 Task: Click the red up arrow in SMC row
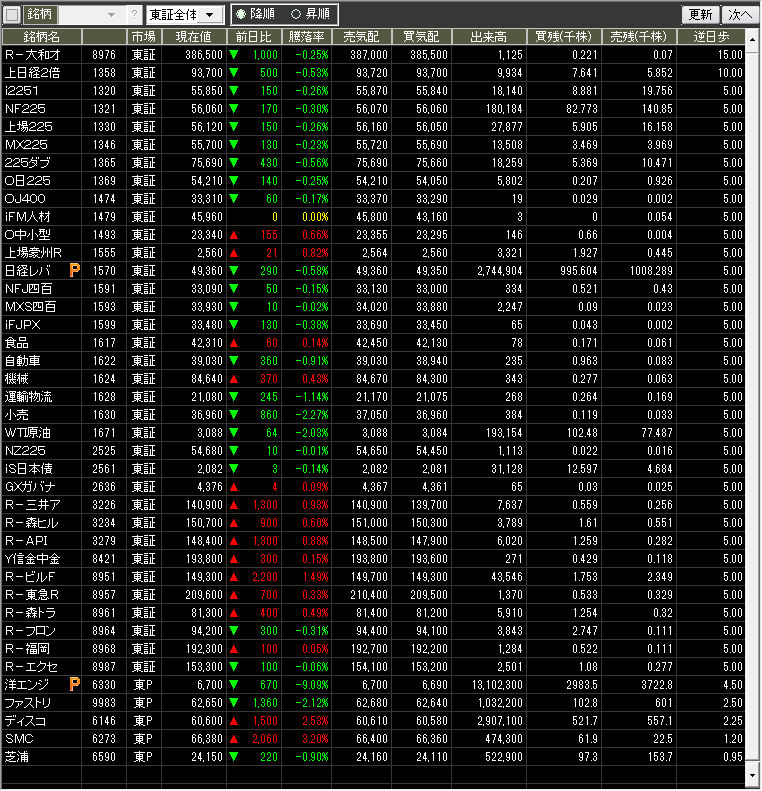tap(234, 739)
